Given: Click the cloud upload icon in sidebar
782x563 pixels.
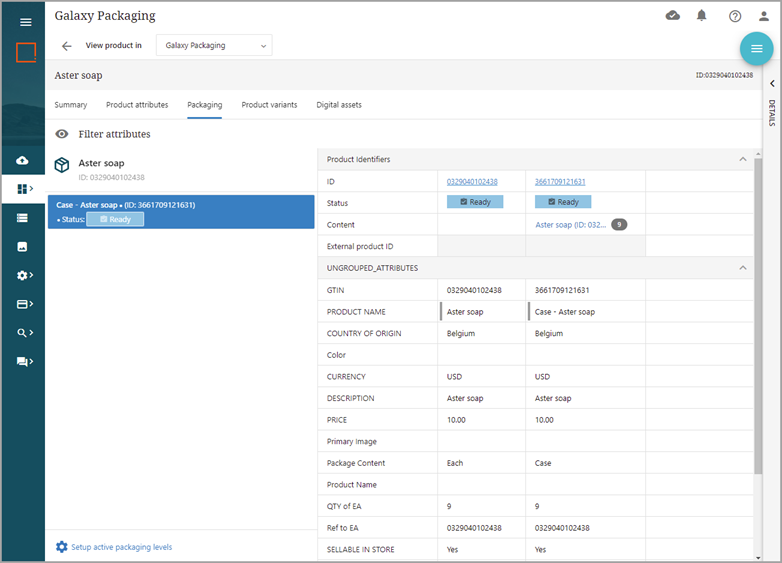Looking at the screenshot, I should point(23,161).
